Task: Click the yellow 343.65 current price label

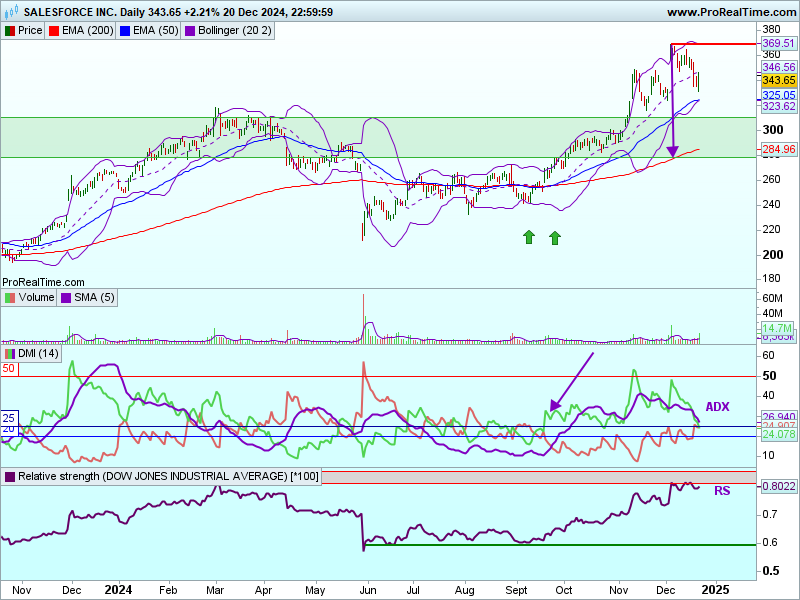Action: (778, 80)
